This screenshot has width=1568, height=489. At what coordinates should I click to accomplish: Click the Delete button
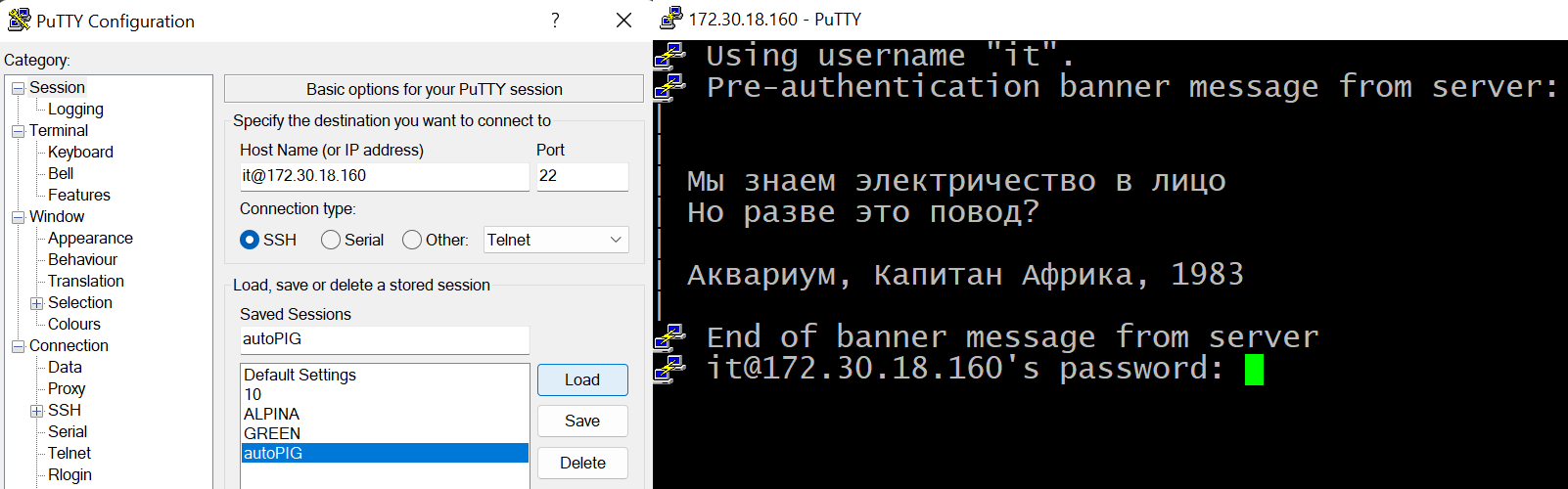point(582,463)
